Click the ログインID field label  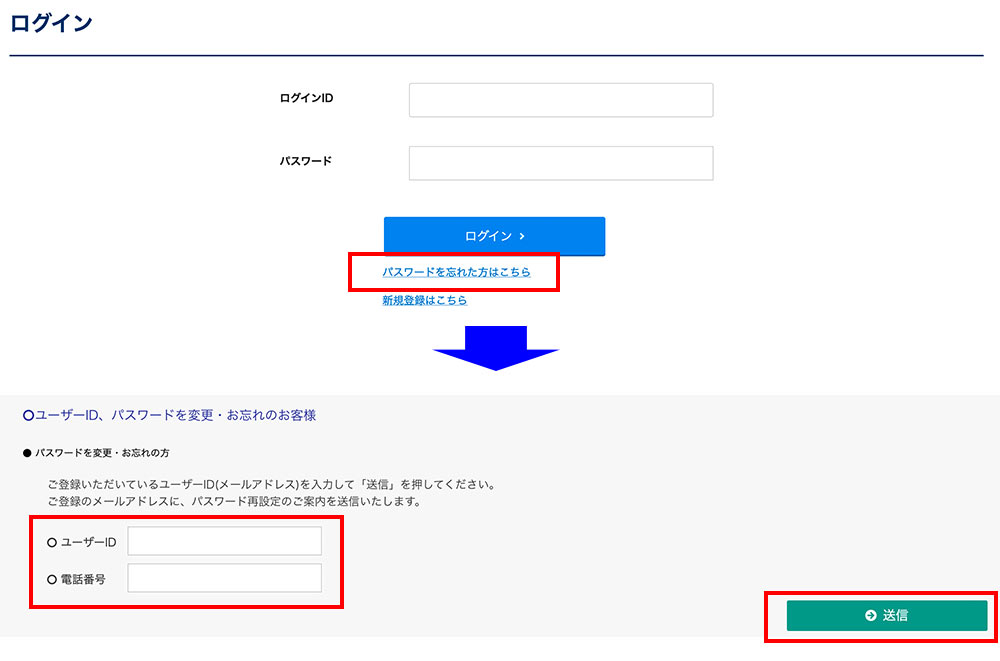point(306,98)
